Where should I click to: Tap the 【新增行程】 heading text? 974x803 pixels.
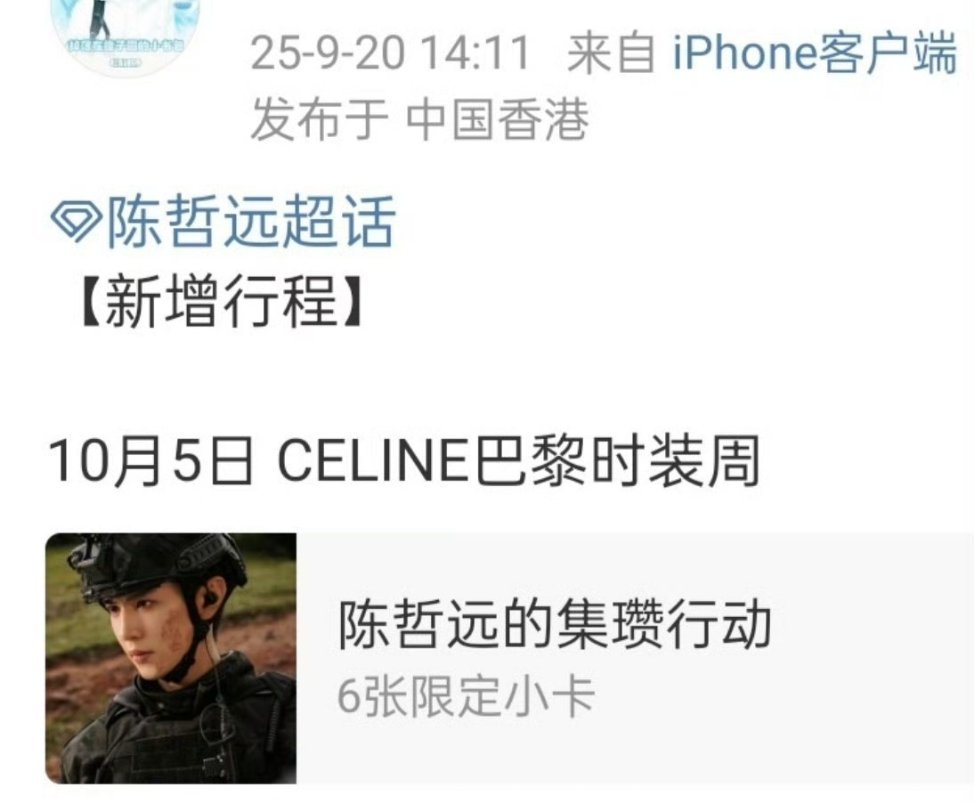[221, 302]
